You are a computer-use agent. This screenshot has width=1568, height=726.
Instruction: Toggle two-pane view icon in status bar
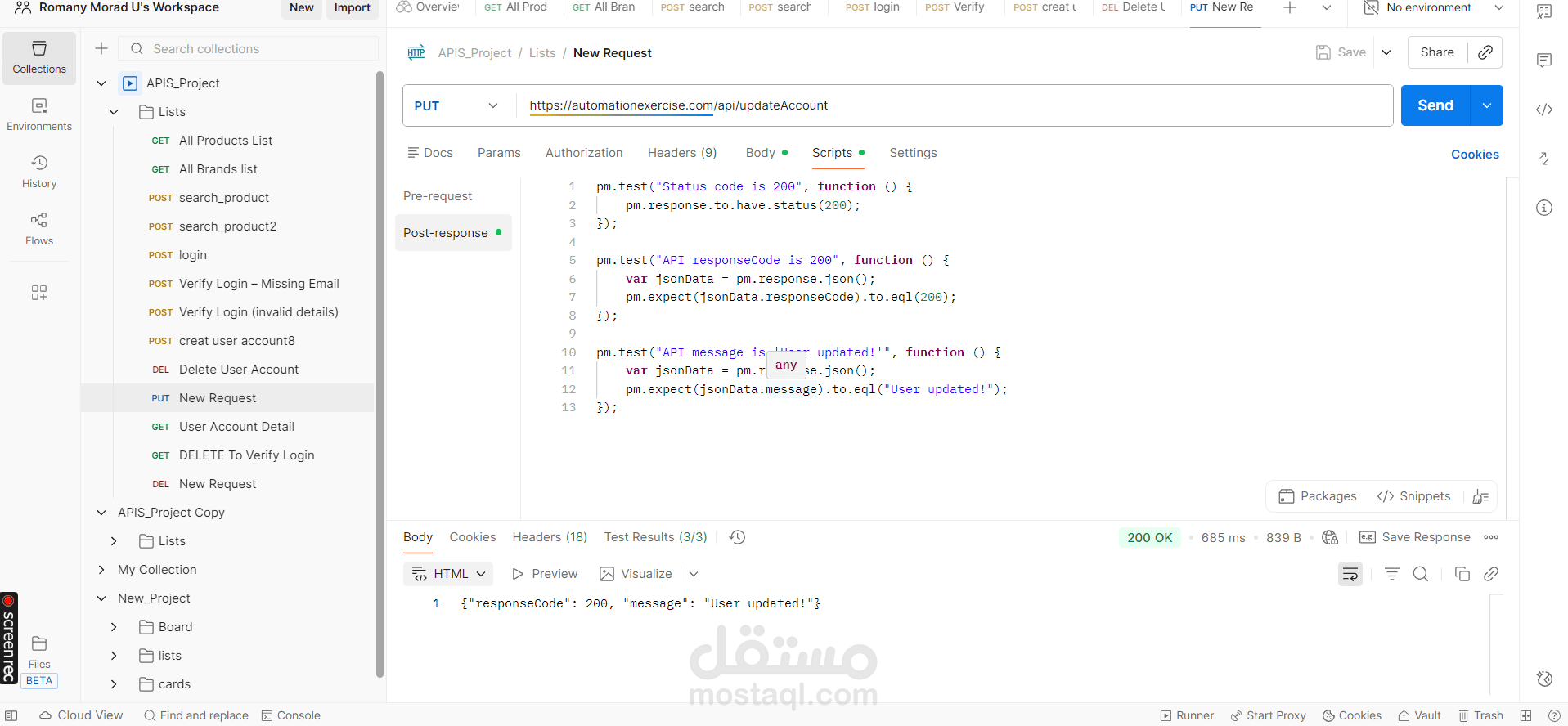click(x=1526, y=715)
